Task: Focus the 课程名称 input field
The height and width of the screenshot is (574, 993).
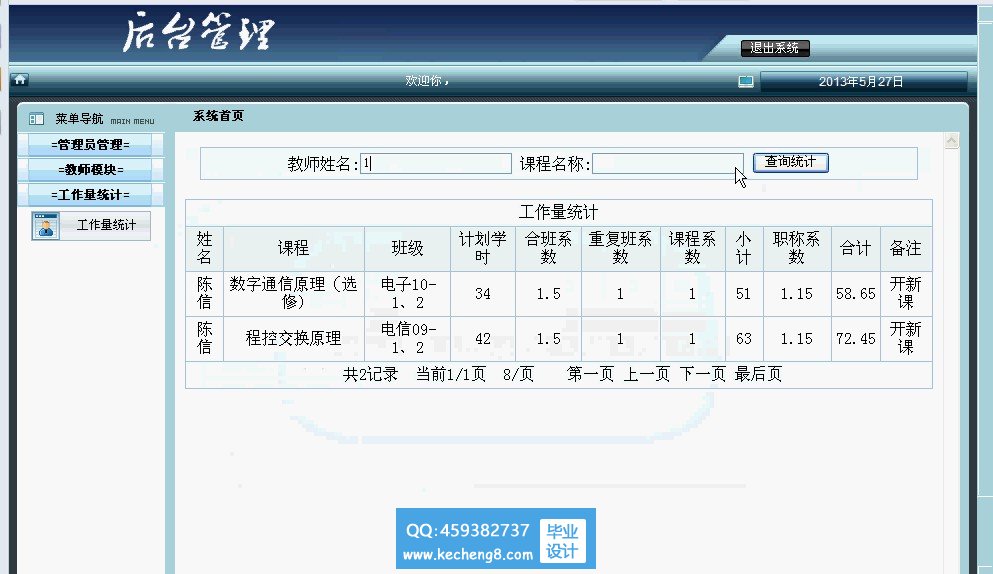Action: coord(667,163)
